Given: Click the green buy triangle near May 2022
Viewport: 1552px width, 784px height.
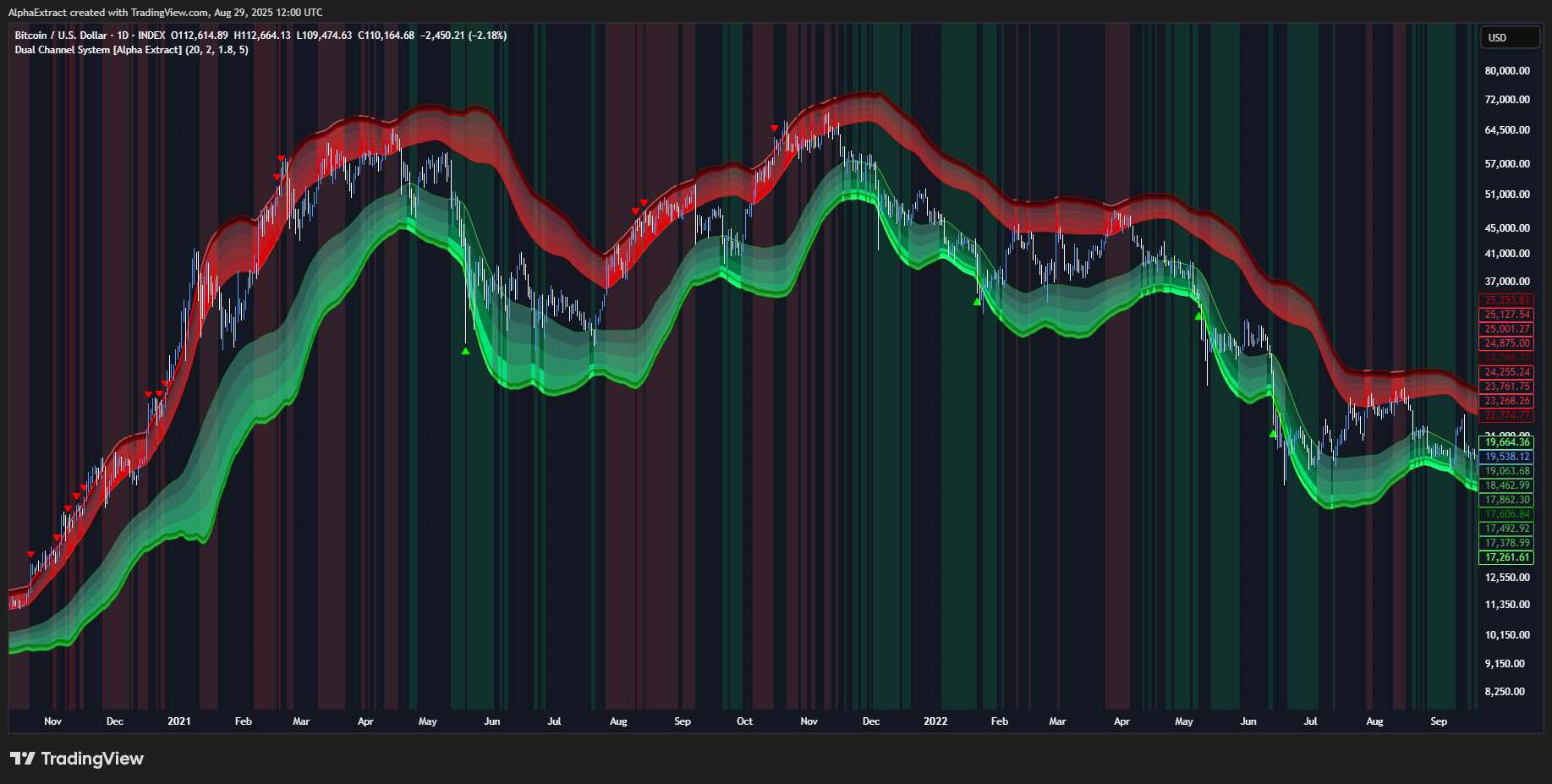Looking at the screenshot, I should [x=1198, y=315].
